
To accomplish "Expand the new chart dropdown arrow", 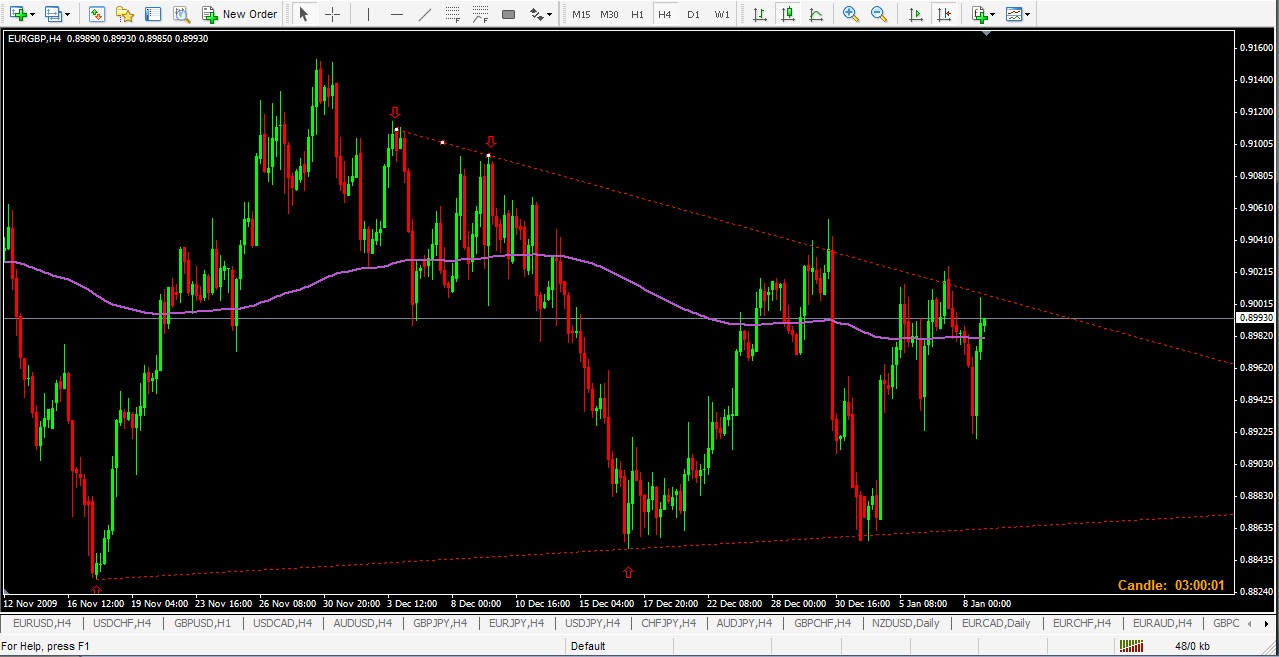I will click(x=33, y=15).
